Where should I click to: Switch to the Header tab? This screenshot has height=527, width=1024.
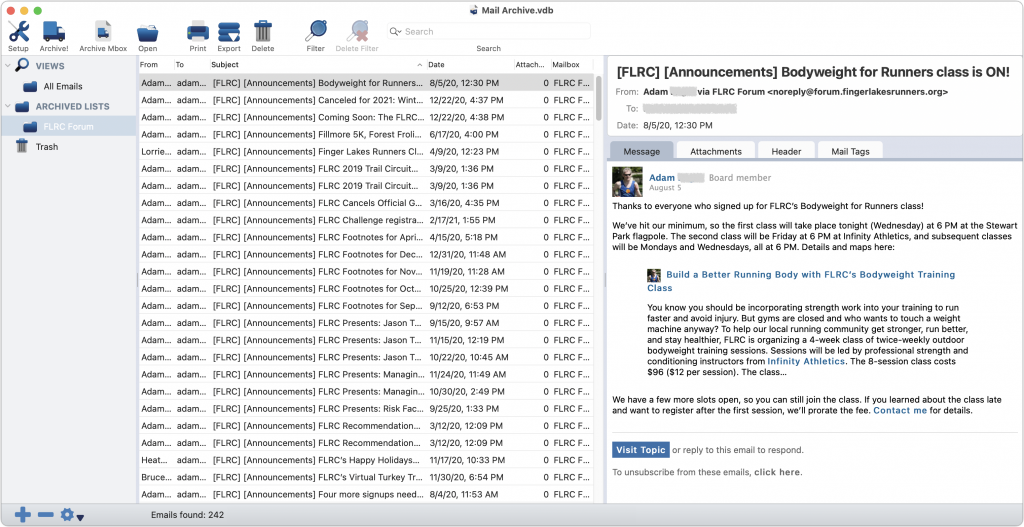(786, 151)
